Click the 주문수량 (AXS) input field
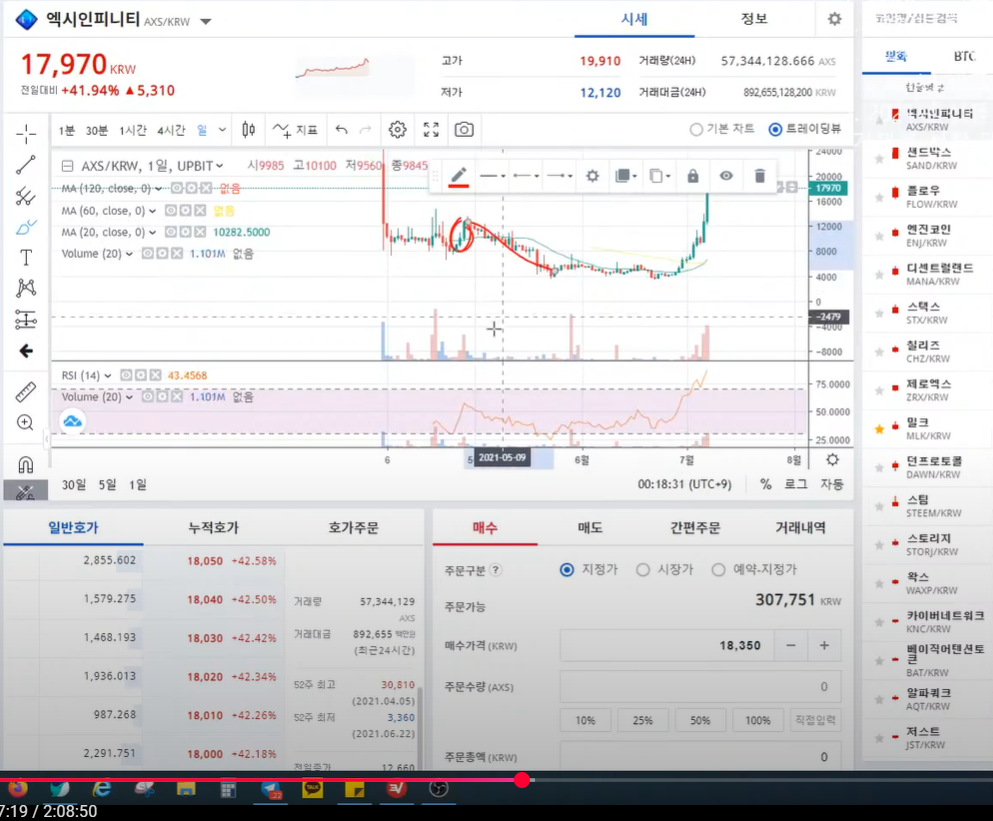Viewport: 993px width, 821px height. click(700, 687)
